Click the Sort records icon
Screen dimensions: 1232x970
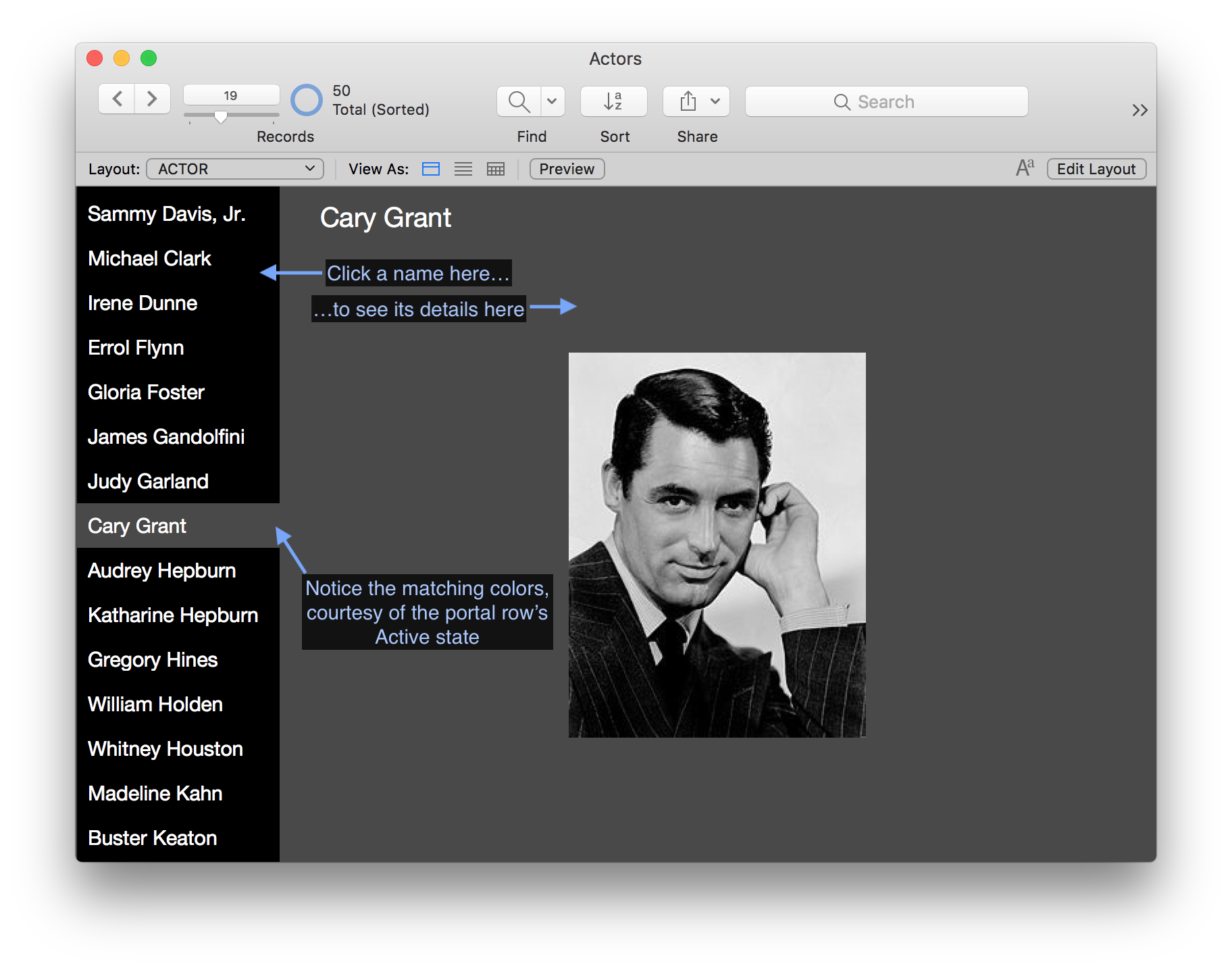pyautogui.click(x=613, y=101)
